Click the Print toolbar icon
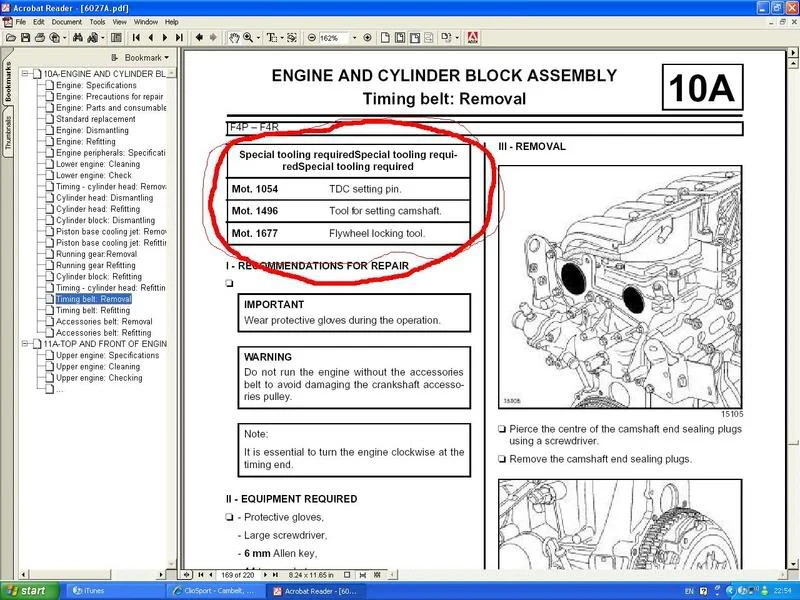 point(39,38)
